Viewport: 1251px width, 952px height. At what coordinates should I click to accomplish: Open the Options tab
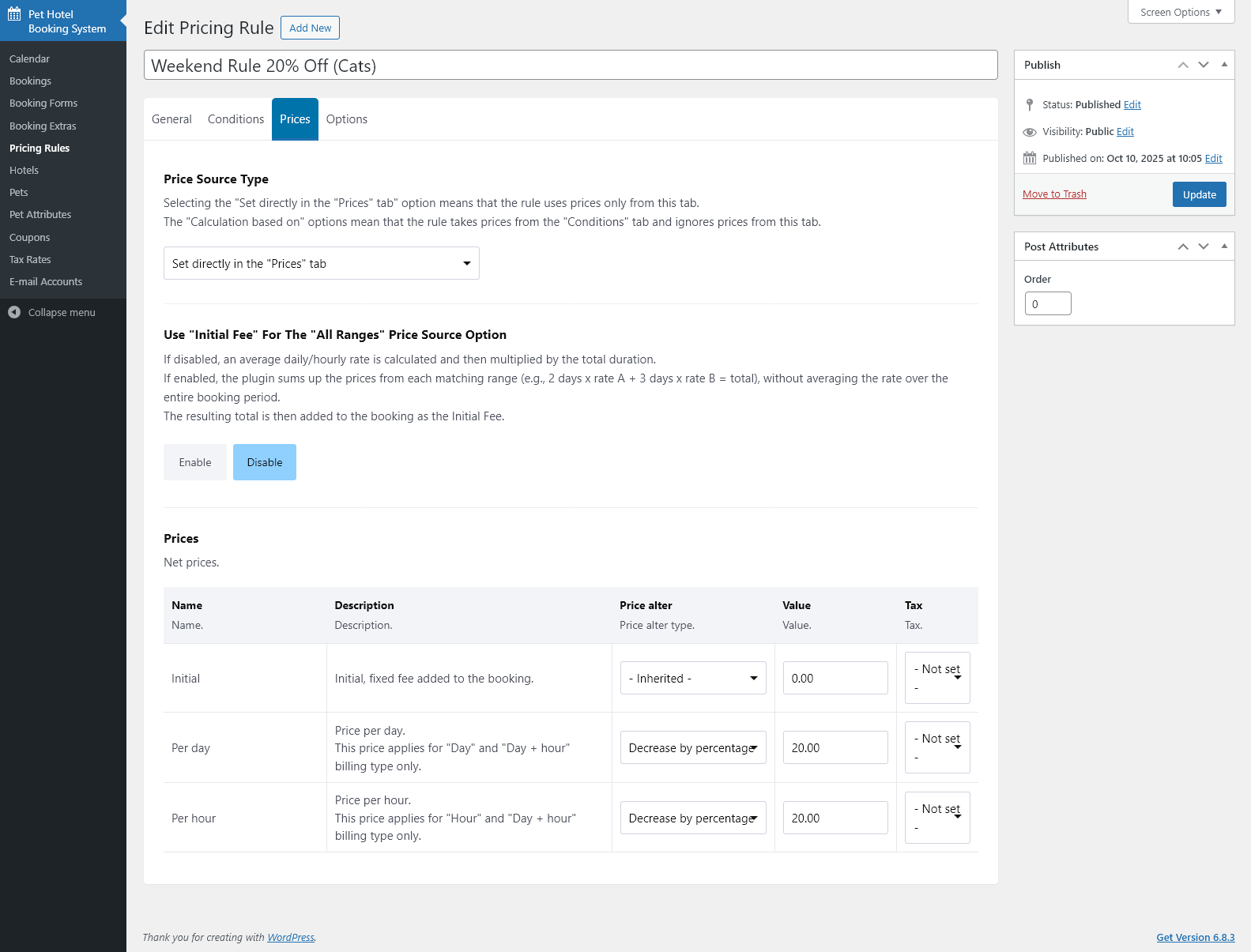[x=347, y=119]
